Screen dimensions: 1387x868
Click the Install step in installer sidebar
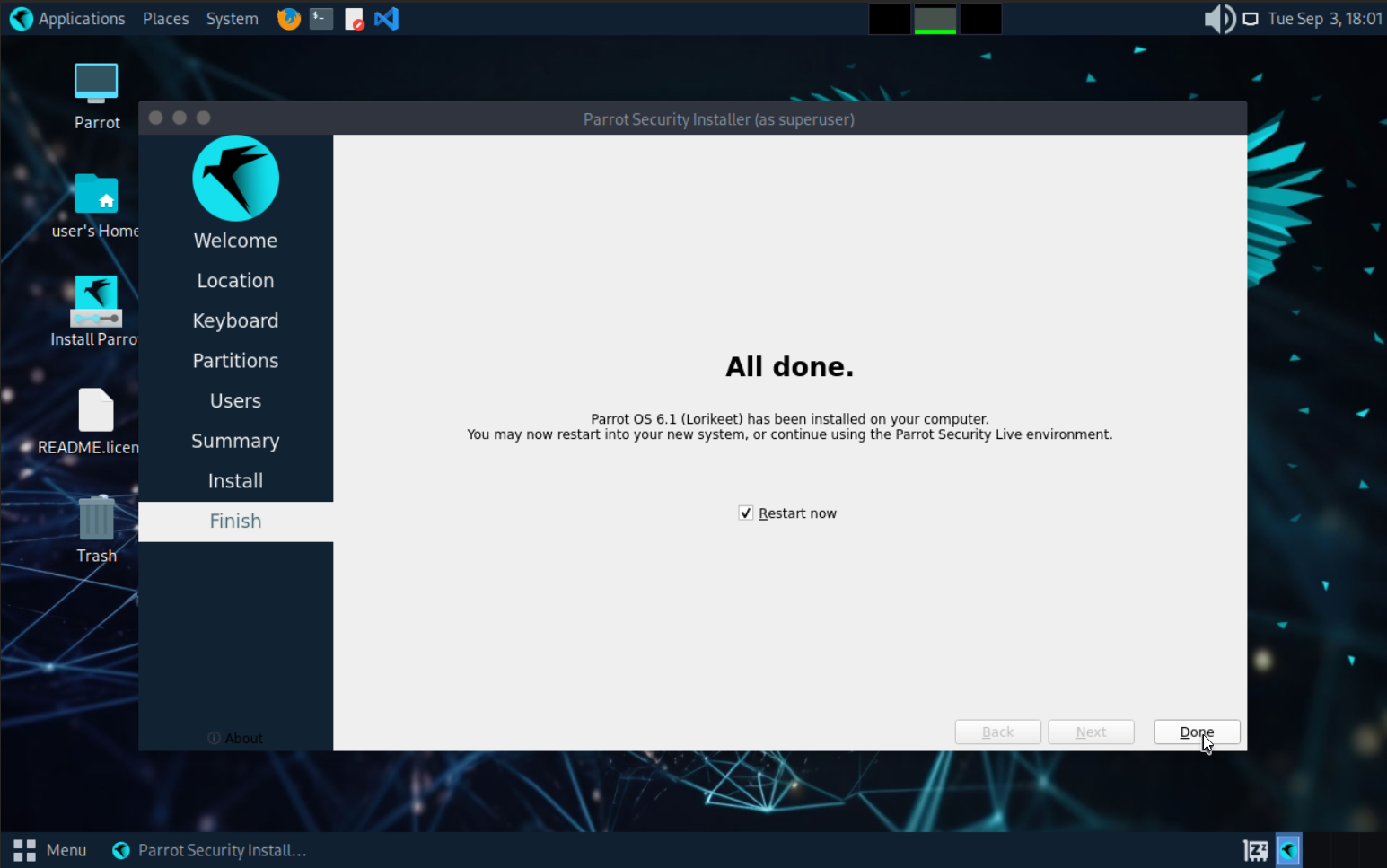235,481
